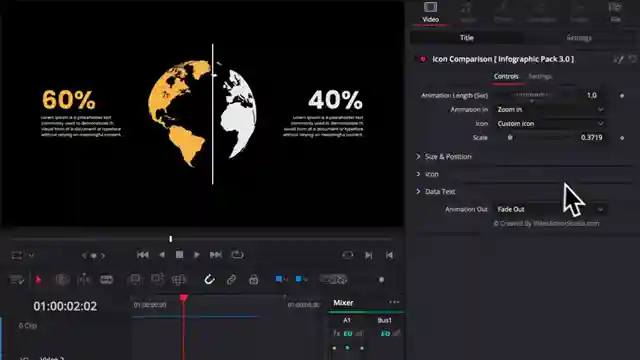This screenshot has width=640, height=360.
Task: Open Icon Comparison in Fusion page wand icon
Action: click(618, 60)
